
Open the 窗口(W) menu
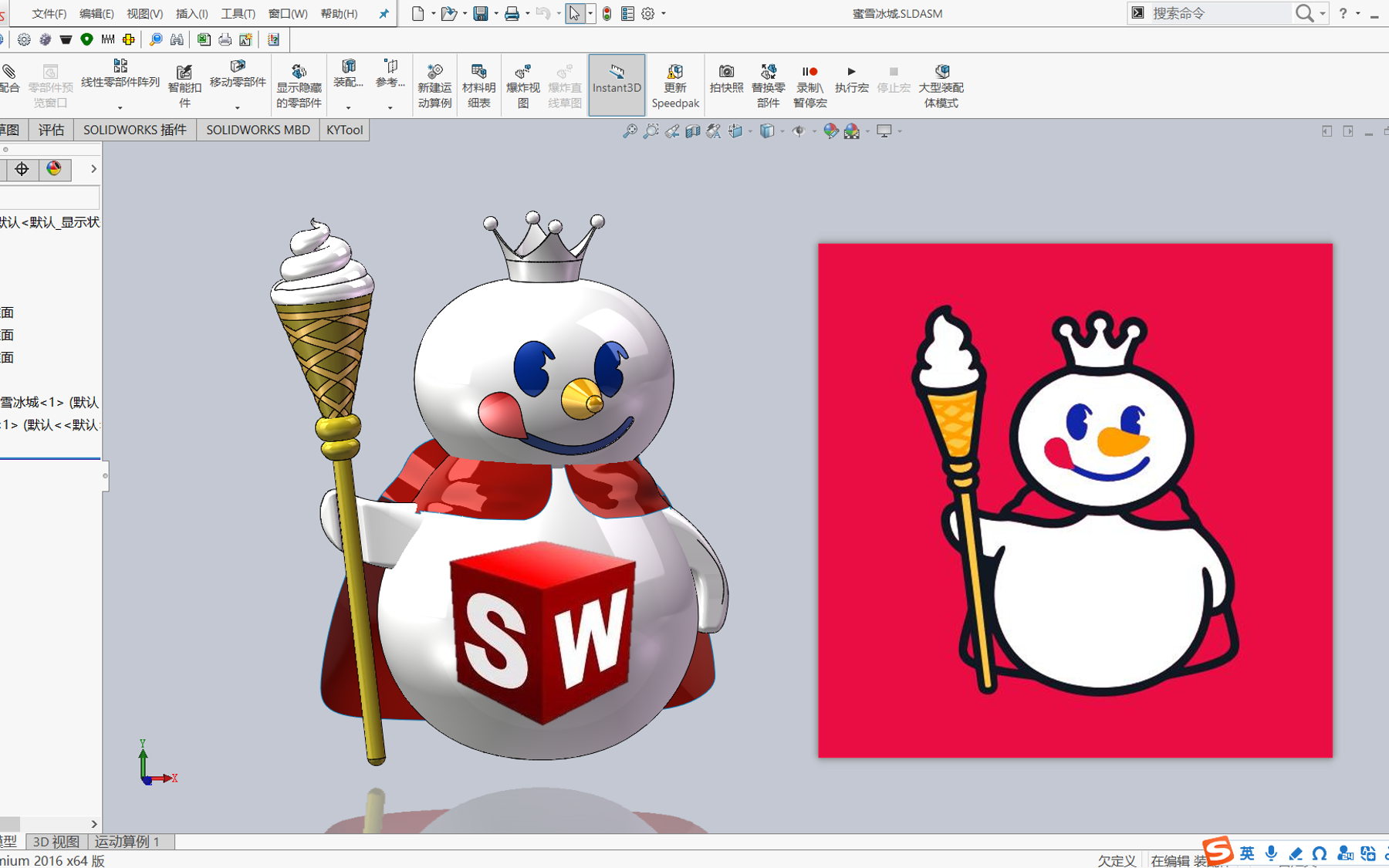coord(287,14)
